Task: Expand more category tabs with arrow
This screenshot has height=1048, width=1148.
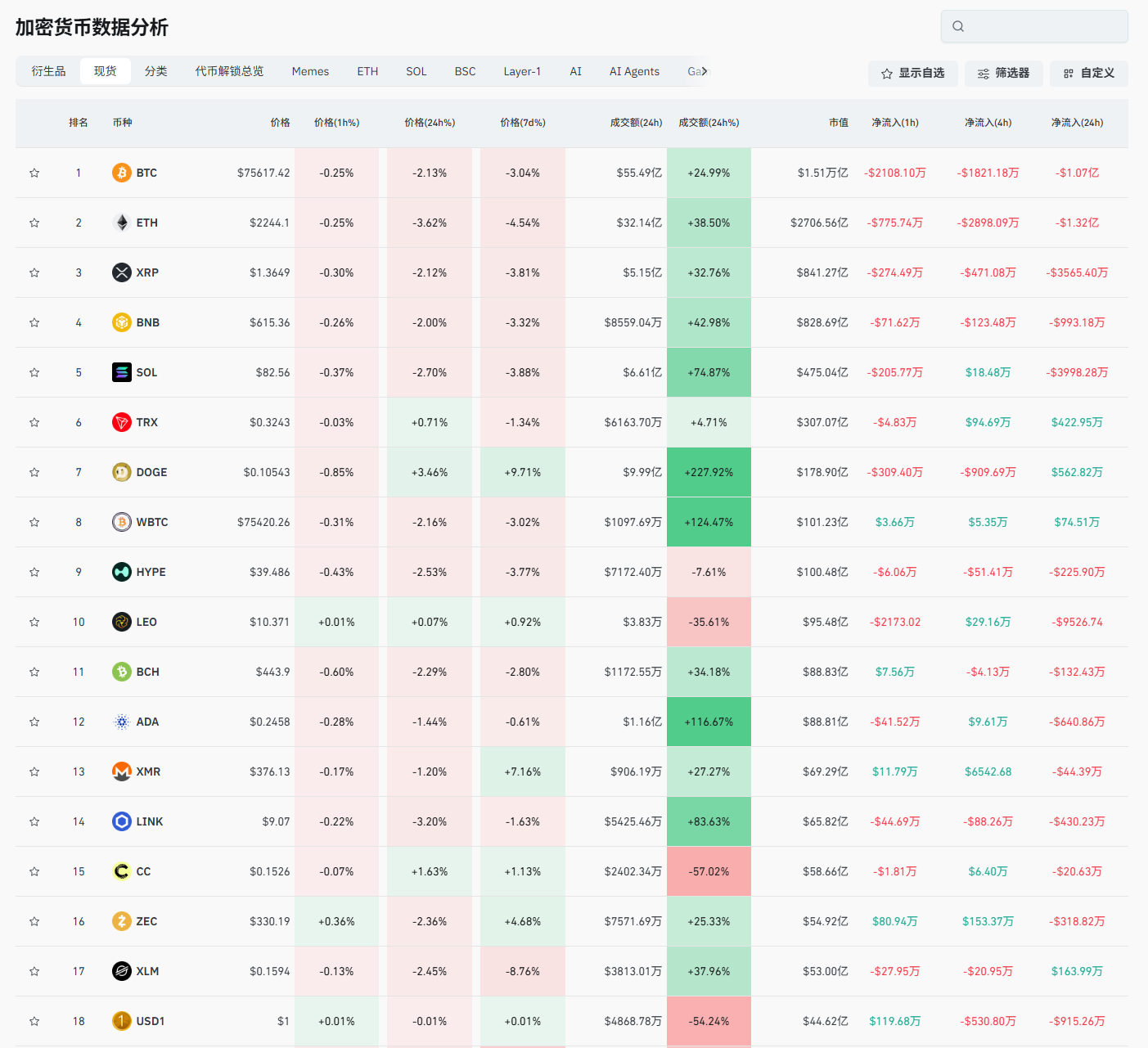Action: coord(705,71)
